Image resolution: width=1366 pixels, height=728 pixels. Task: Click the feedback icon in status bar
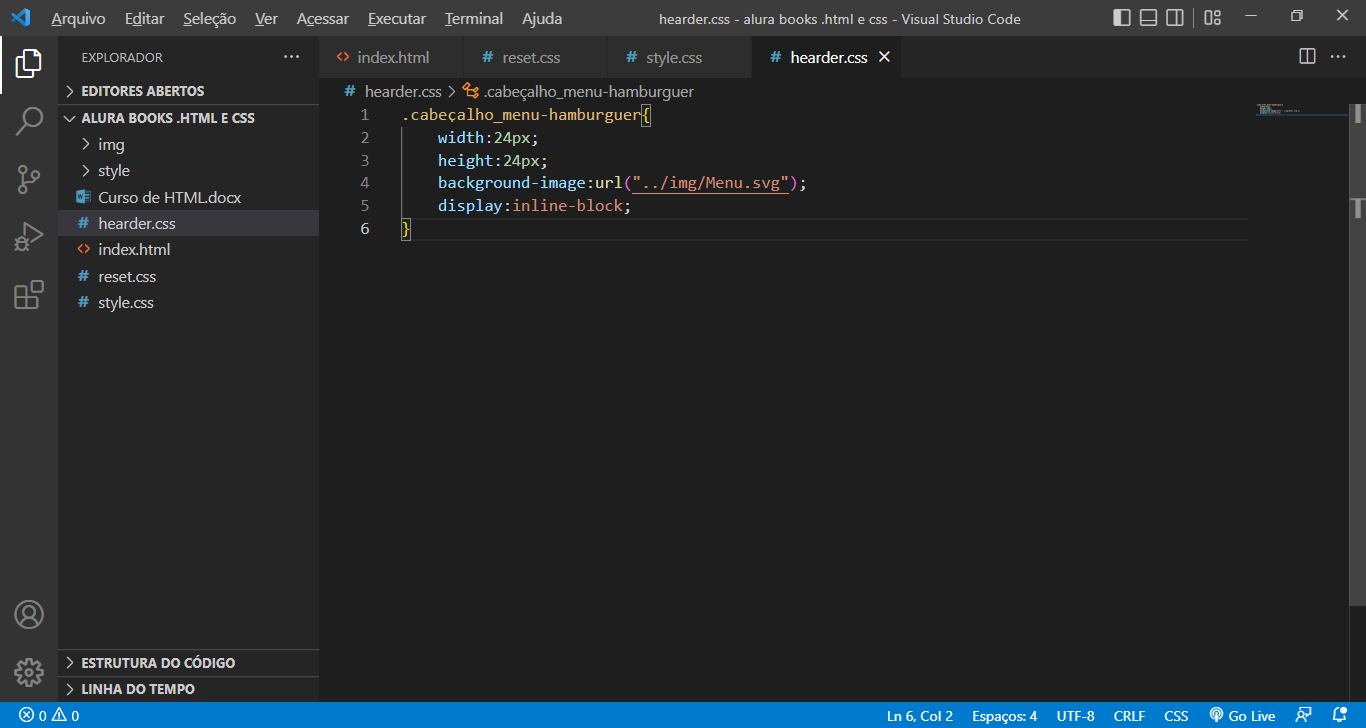point(1303,716)
